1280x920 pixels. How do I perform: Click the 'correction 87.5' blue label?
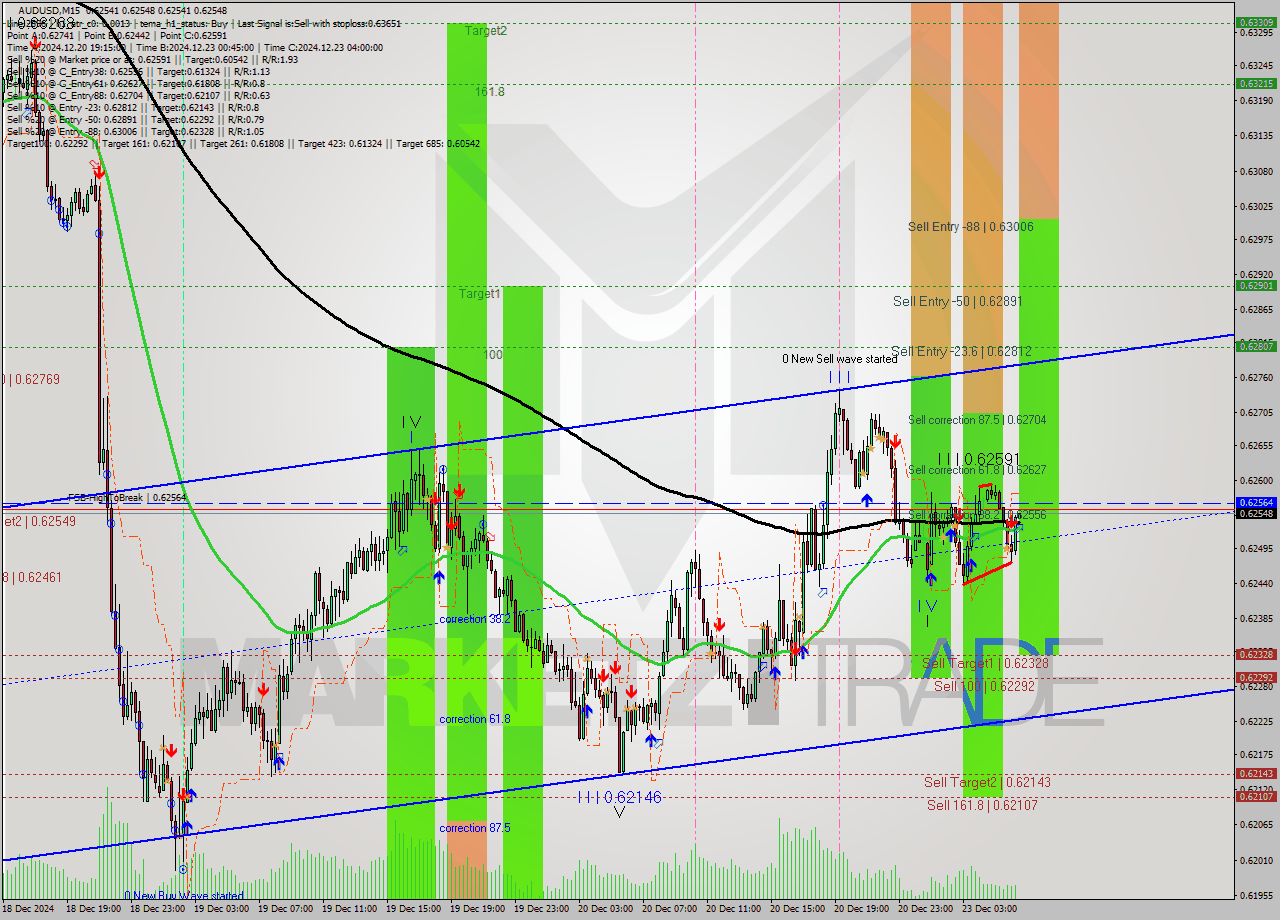click(x=475, y=828)
